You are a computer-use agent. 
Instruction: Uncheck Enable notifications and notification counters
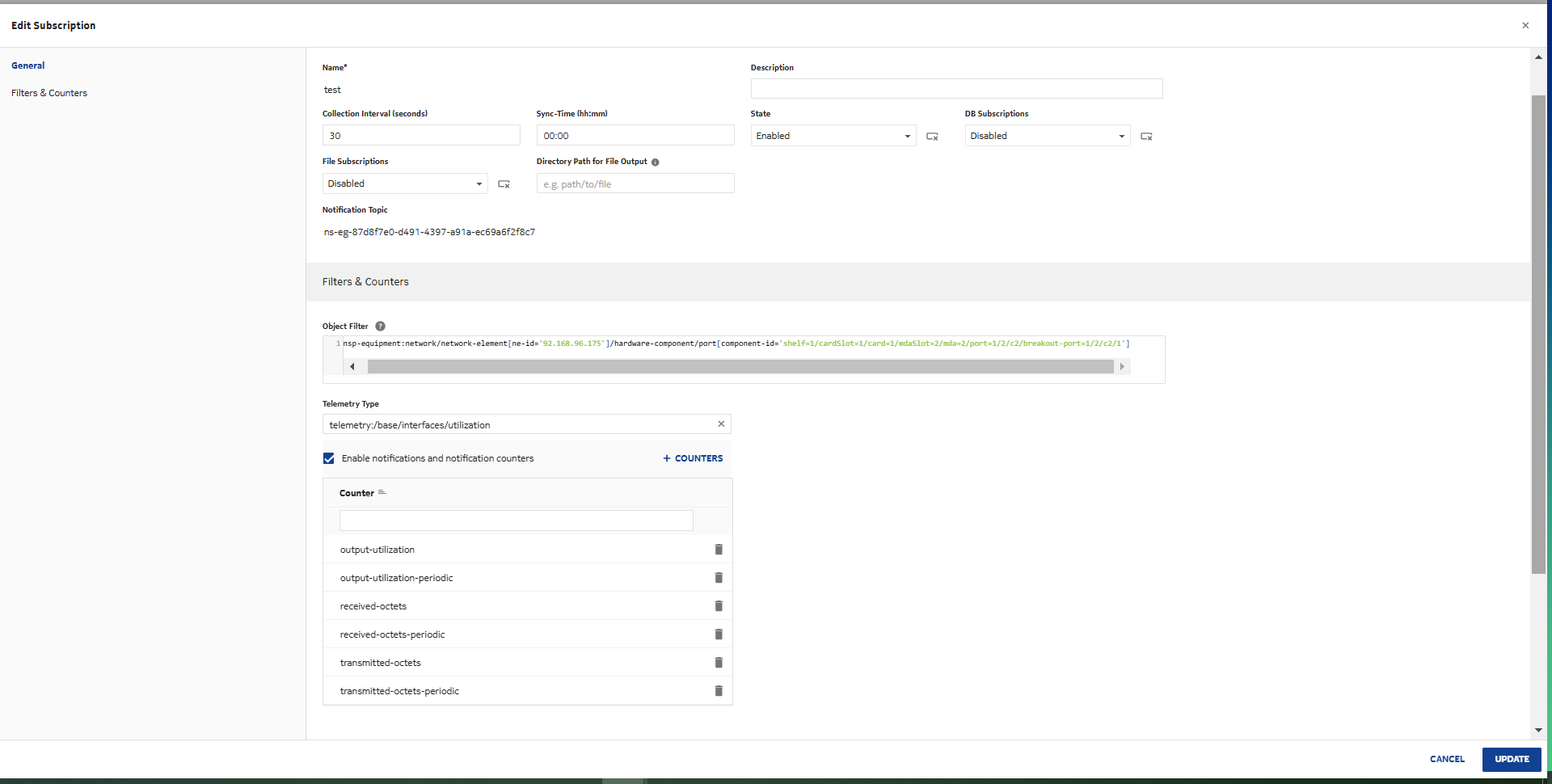tap(329, 458)
